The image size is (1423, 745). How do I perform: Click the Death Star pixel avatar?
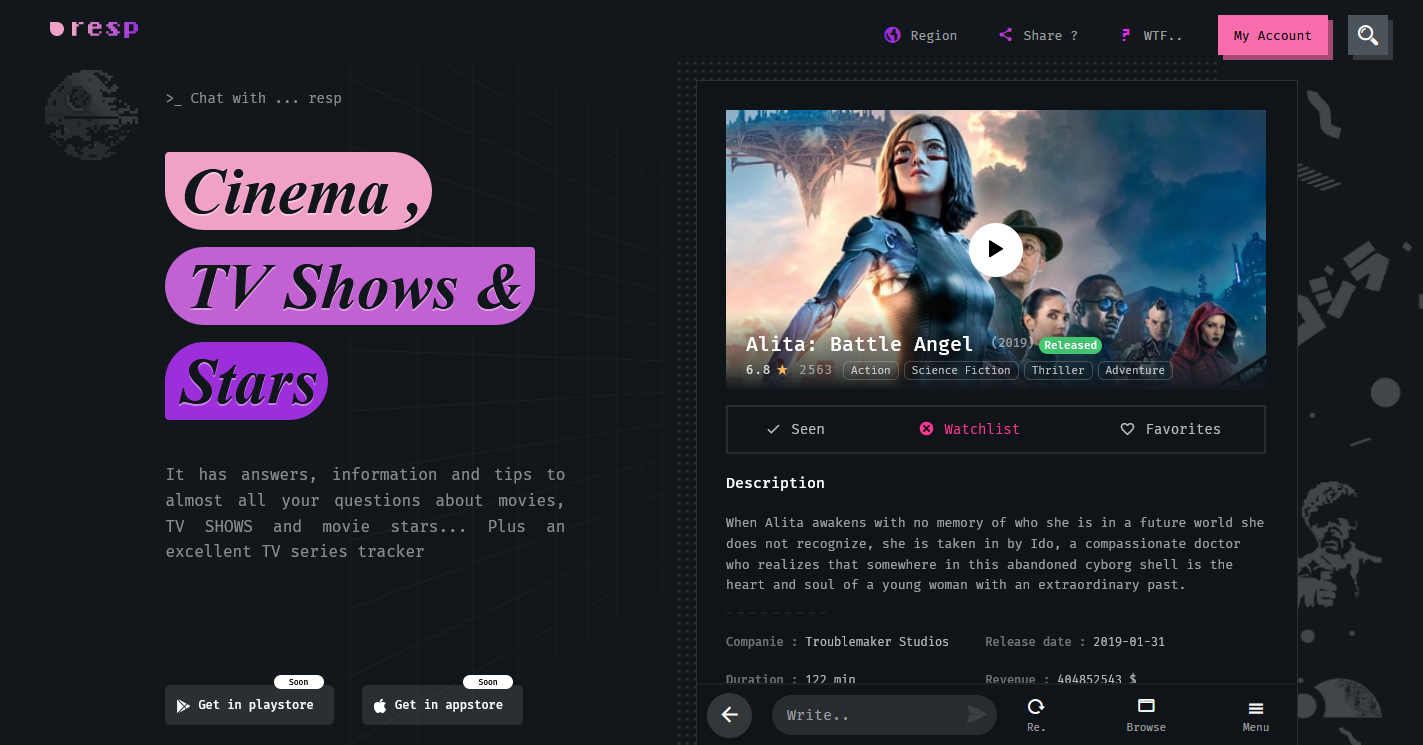tap(91, 114)
